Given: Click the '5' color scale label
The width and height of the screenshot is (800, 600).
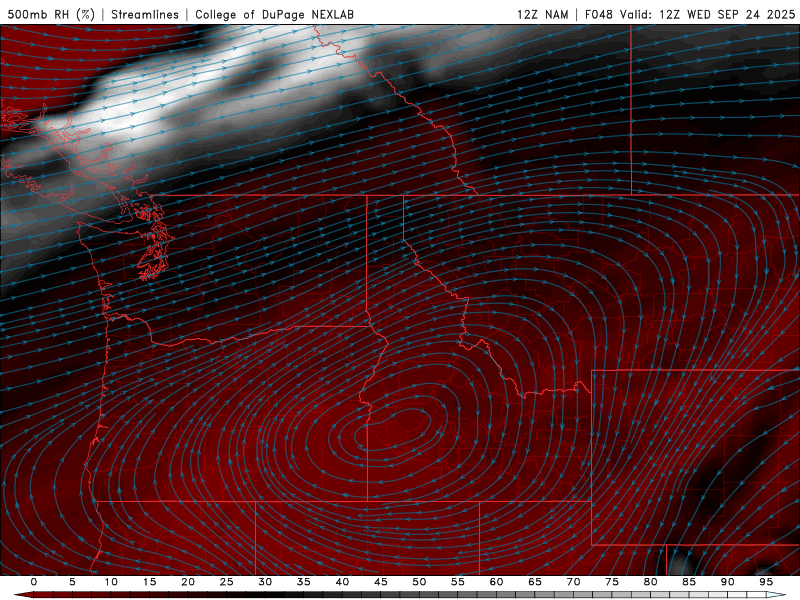Looking at the screenshot, I should (x=72, y=582).
